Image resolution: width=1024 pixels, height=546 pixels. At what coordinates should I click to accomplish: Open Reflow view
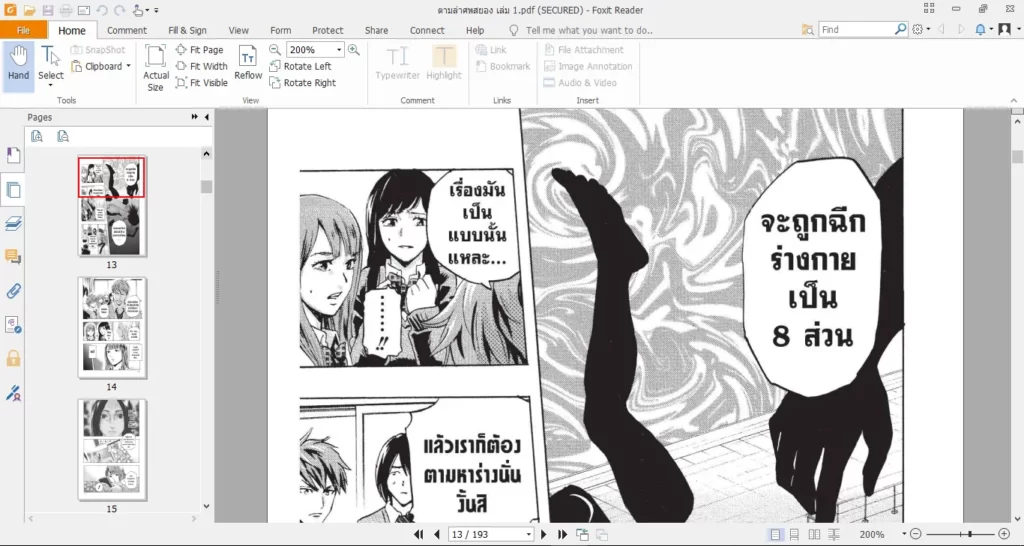[x=248, y=63]
